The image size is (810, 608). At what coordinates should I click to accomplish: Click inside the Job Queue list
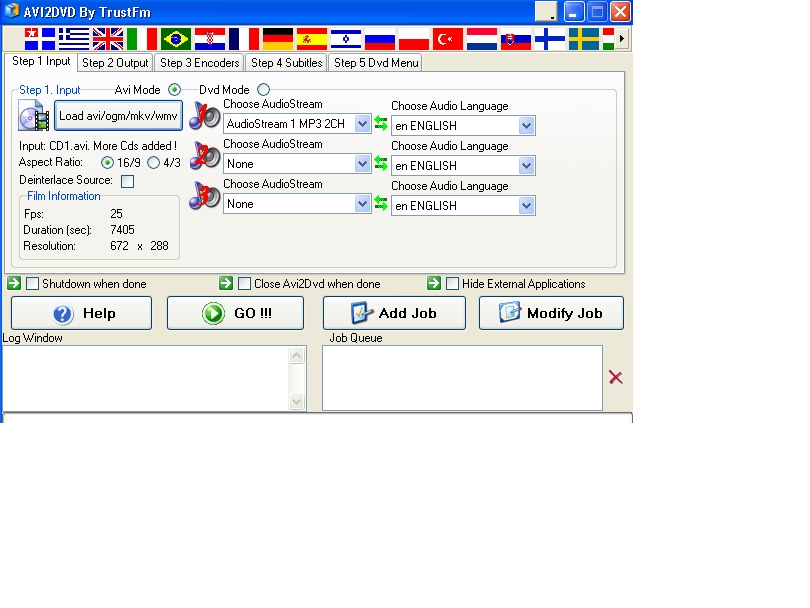coord(462,378)
